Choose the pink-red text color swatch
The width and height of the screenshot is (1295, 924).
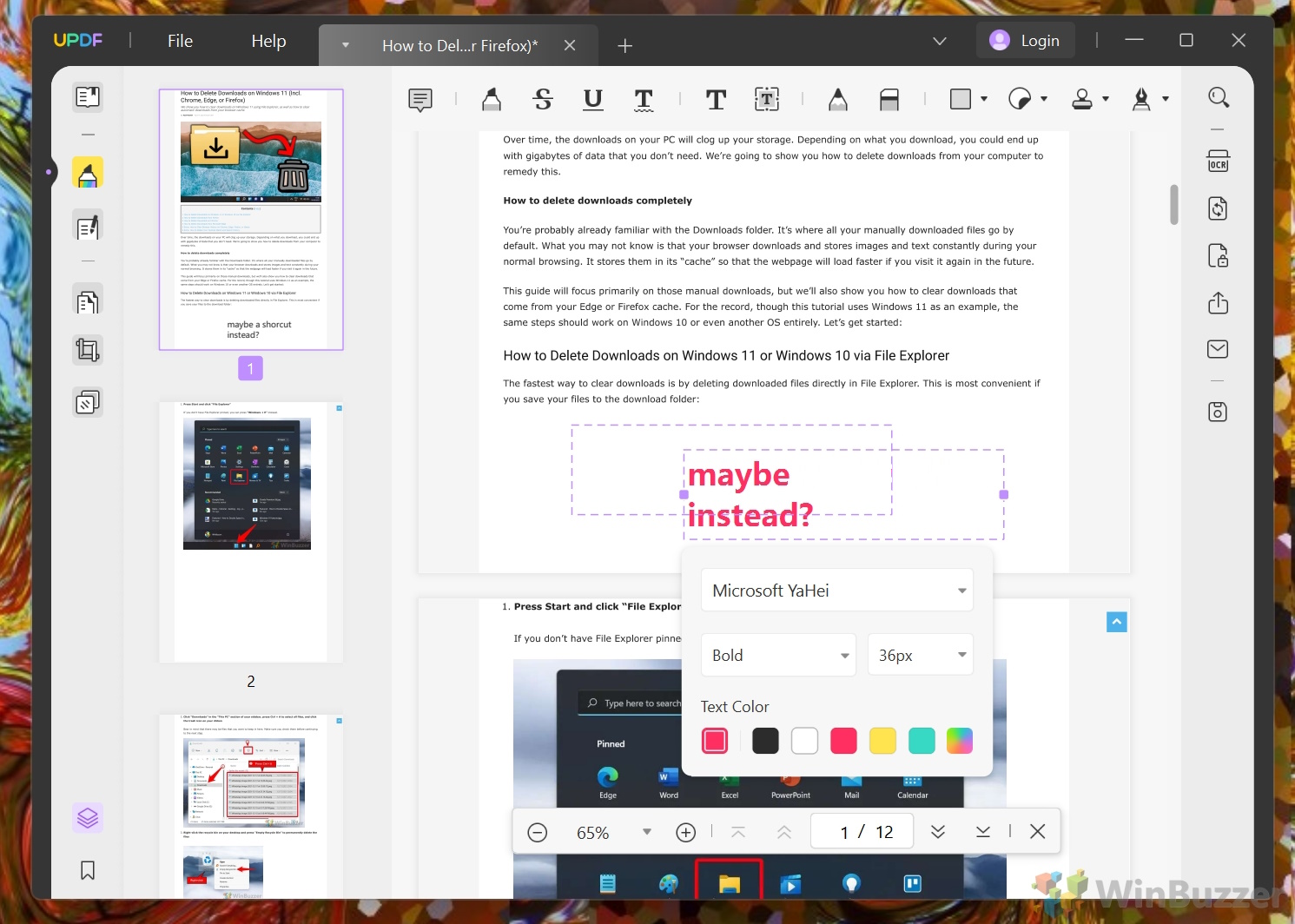coord(843,741)
